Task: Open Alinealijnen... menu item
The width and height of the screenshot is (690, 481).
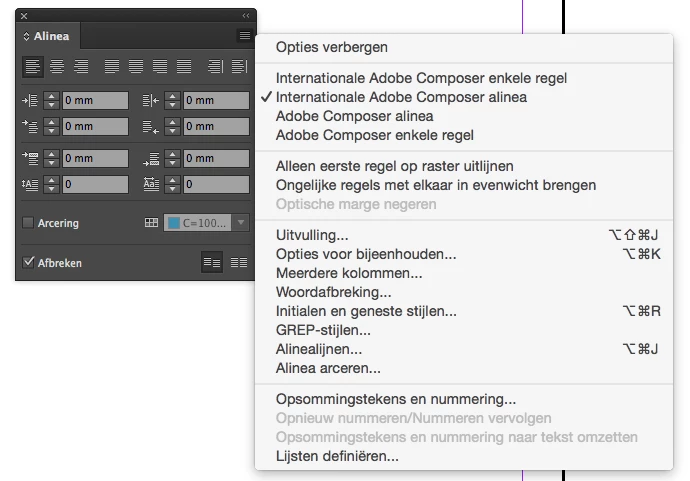Action: coord(464,349)
